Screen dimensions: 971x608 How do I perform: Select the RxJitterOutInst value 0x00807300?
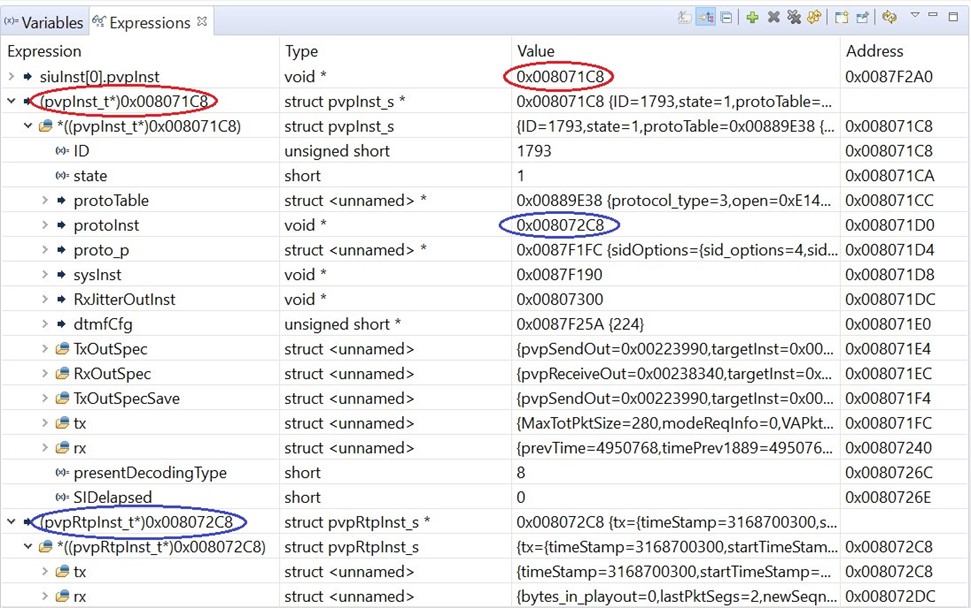pyautogui.click(x=560, y=300)
